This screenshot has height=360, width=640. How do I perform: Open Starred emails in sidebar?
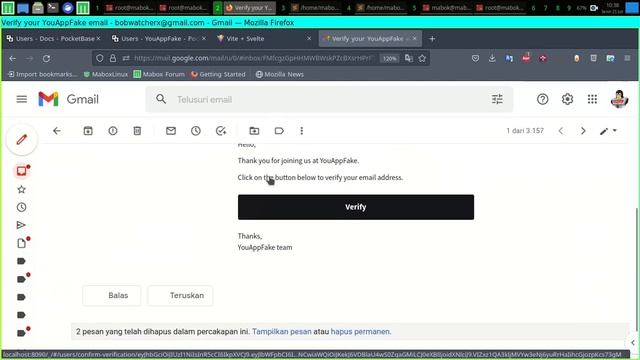pos(22,189)
